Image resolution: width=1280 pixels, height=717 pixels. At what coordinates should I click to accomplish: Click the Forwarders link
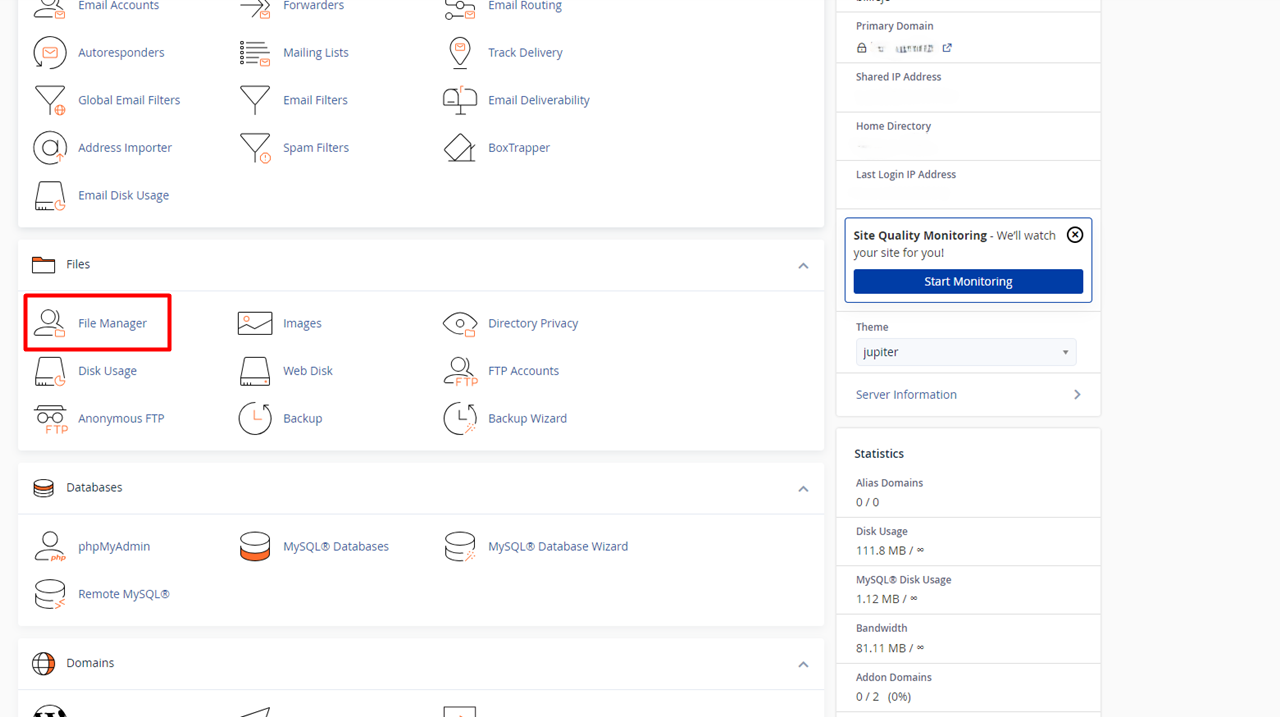[313, 6]
